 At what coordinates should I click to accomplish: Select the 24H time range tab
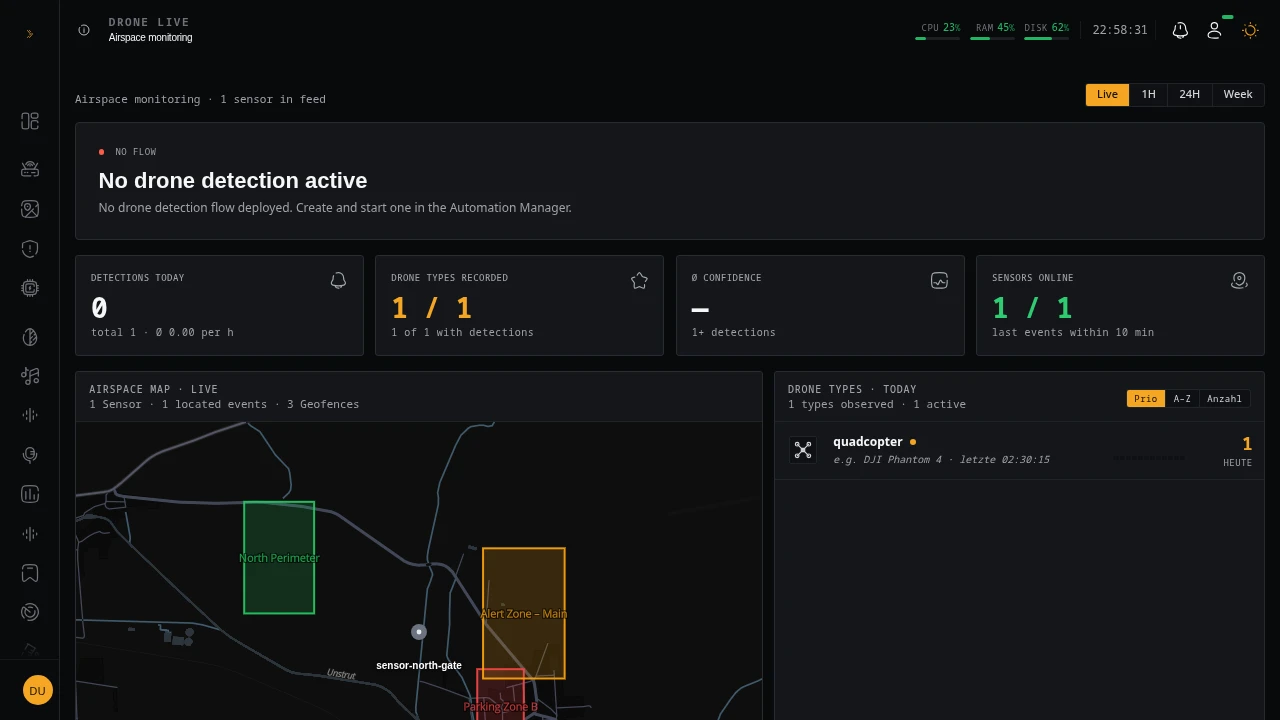tap(1189, 95)
